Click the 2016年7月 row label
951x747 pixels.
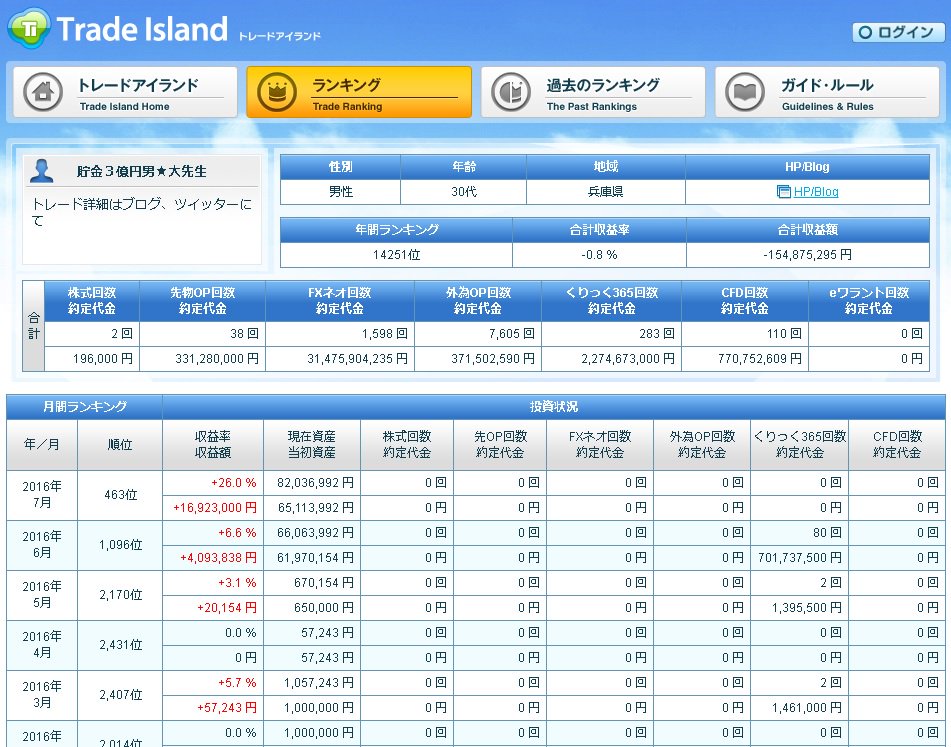[x=42, y=495]
